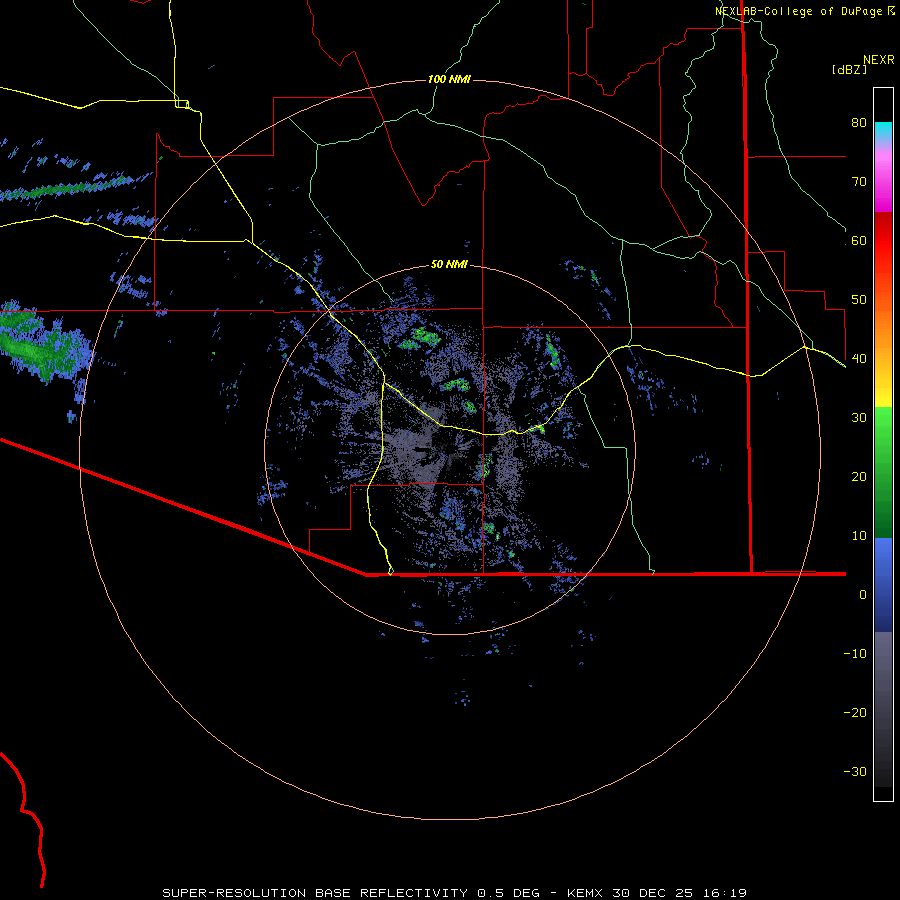Click the 60 value on the dBZ scale

[x=859, y=241]
